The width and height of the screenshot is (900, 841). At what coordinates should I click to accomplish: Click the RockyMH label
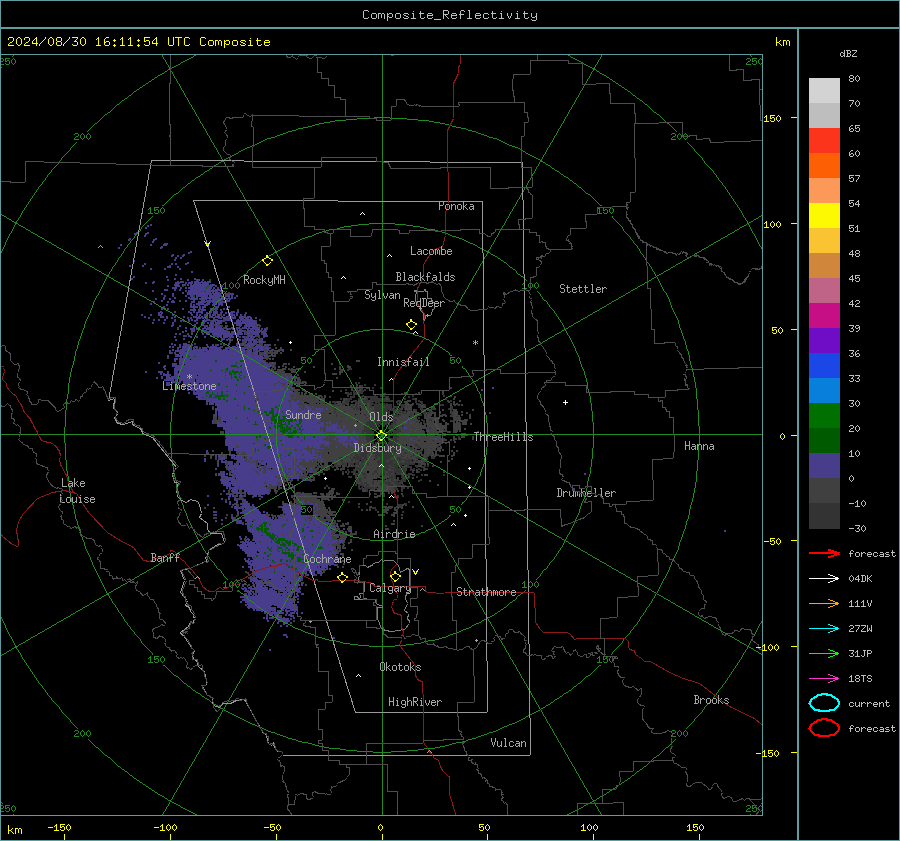[264, 280]
